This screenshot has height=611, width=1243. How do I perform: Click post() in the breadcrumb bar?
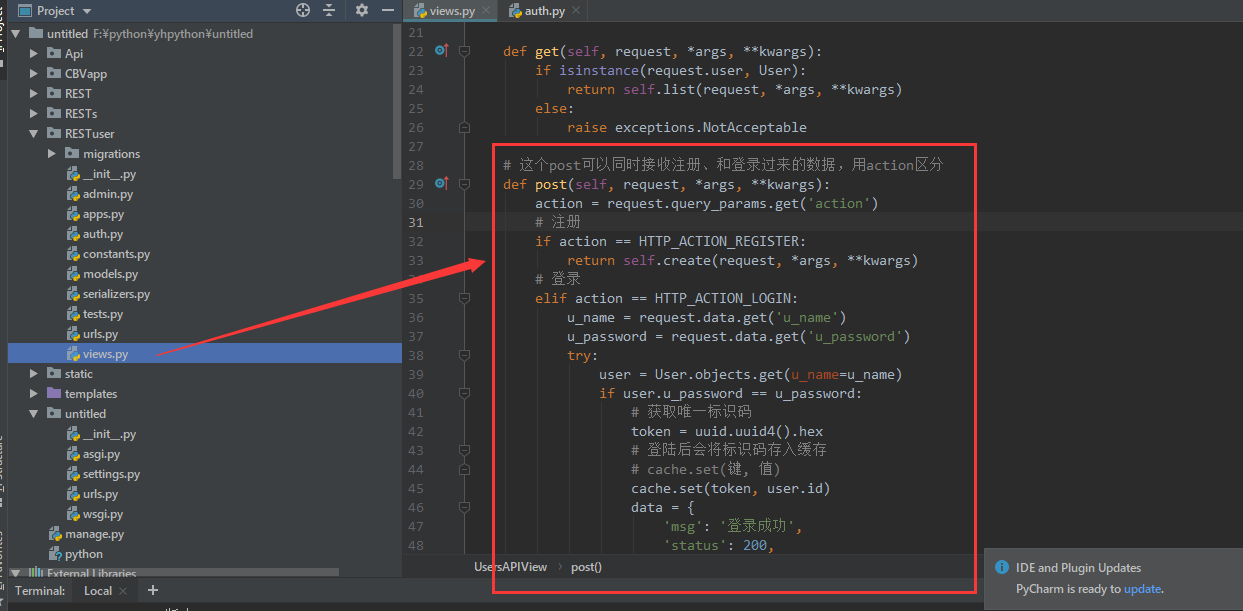[x=586, y=567]
